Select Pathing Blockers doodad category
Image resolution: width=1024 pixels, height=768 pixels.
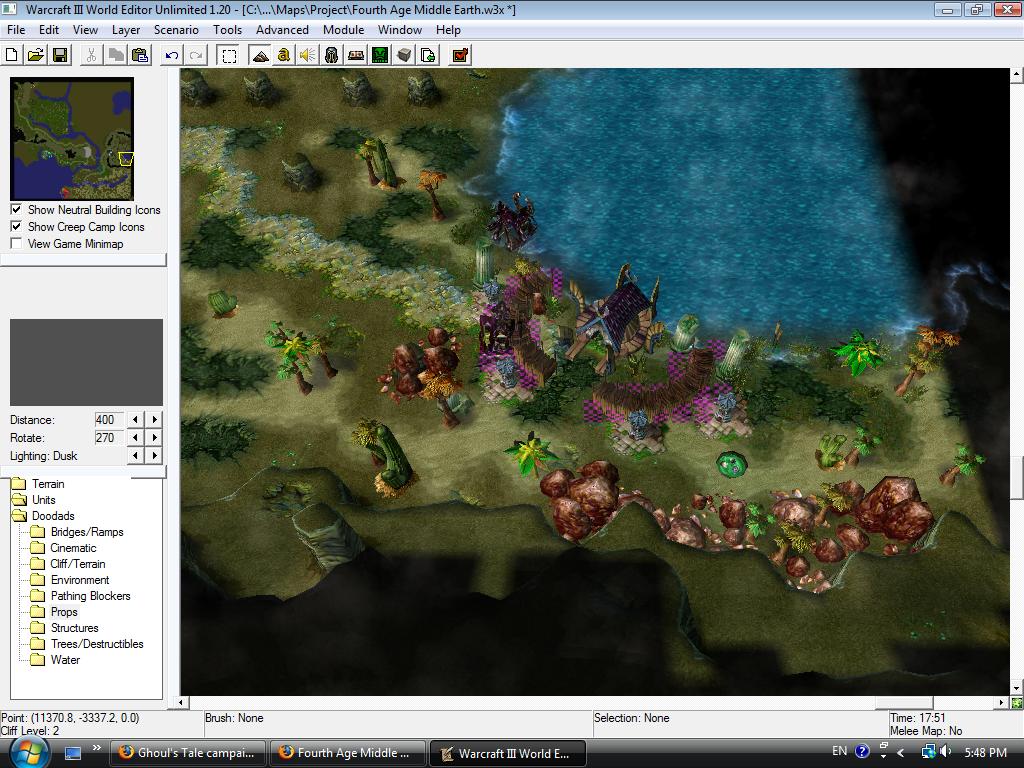[90, 596]
